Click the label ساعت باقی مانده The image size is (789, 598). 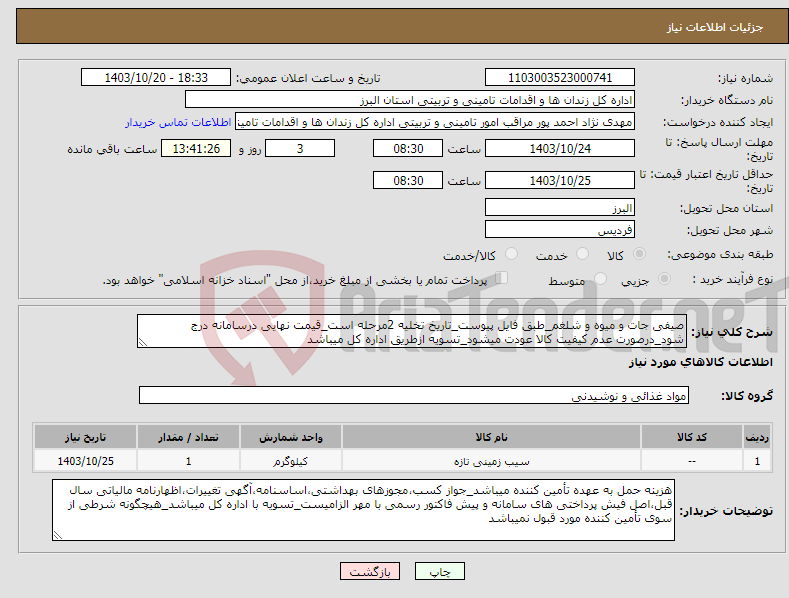pyautogui.click(x=112, y=149)
